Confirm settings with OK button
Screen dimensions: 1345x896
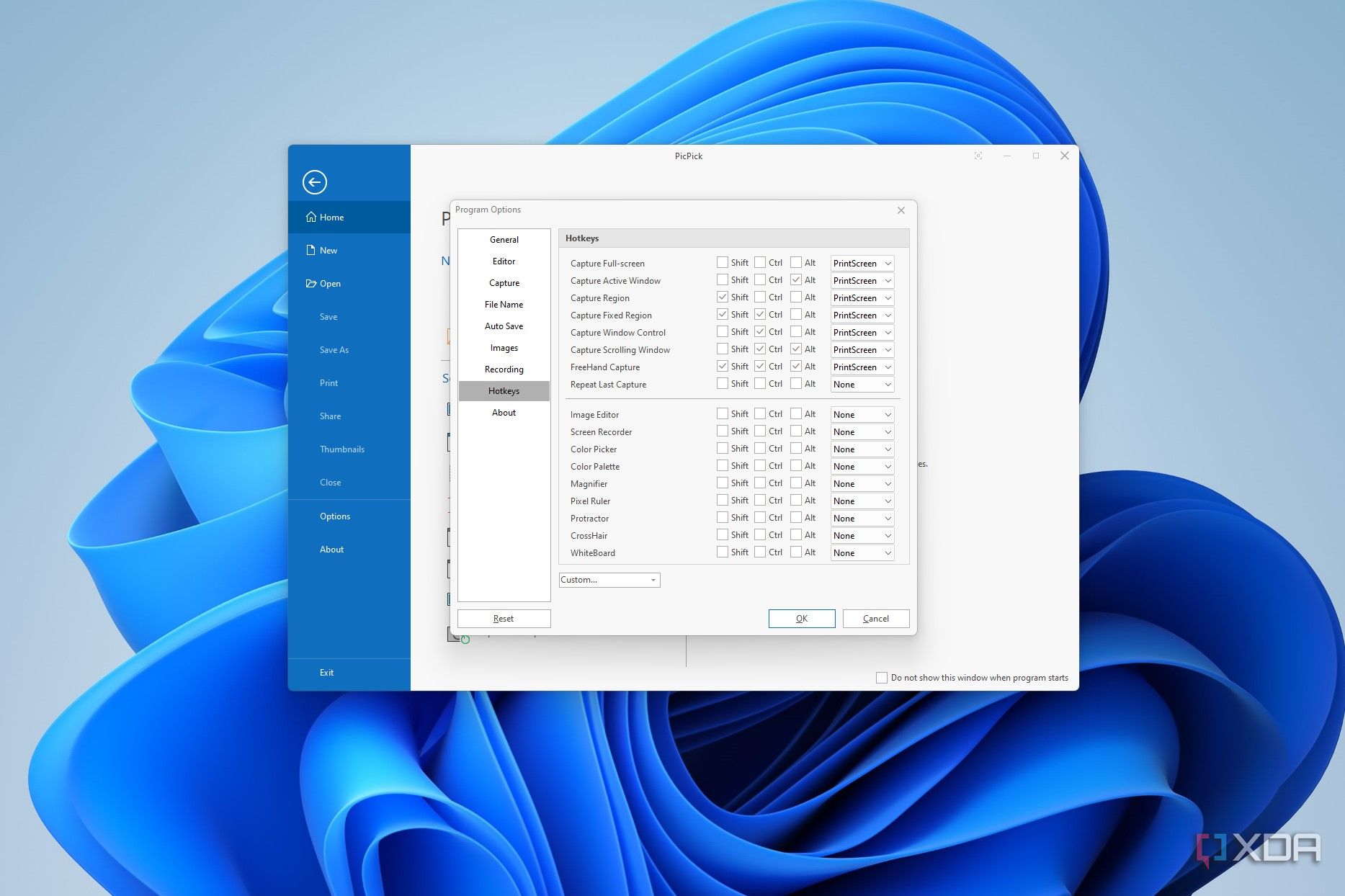click(x=802, y=619)
